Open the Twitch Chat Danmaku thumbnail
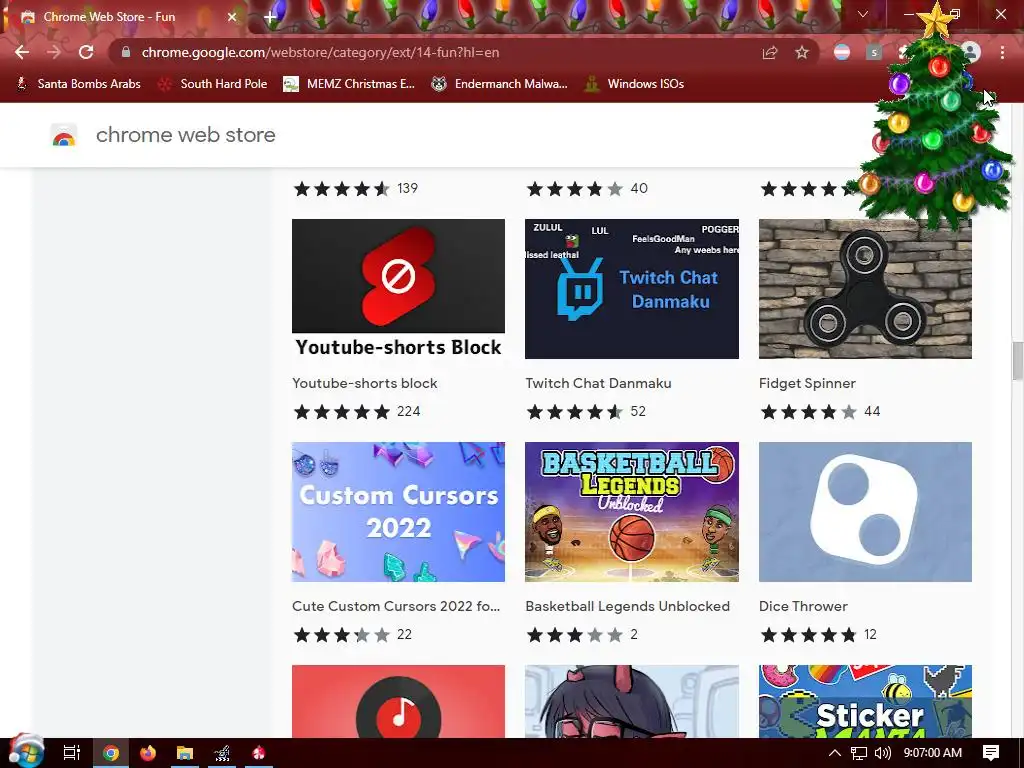This screenshot has height=768, width=1024. (632, 289)
